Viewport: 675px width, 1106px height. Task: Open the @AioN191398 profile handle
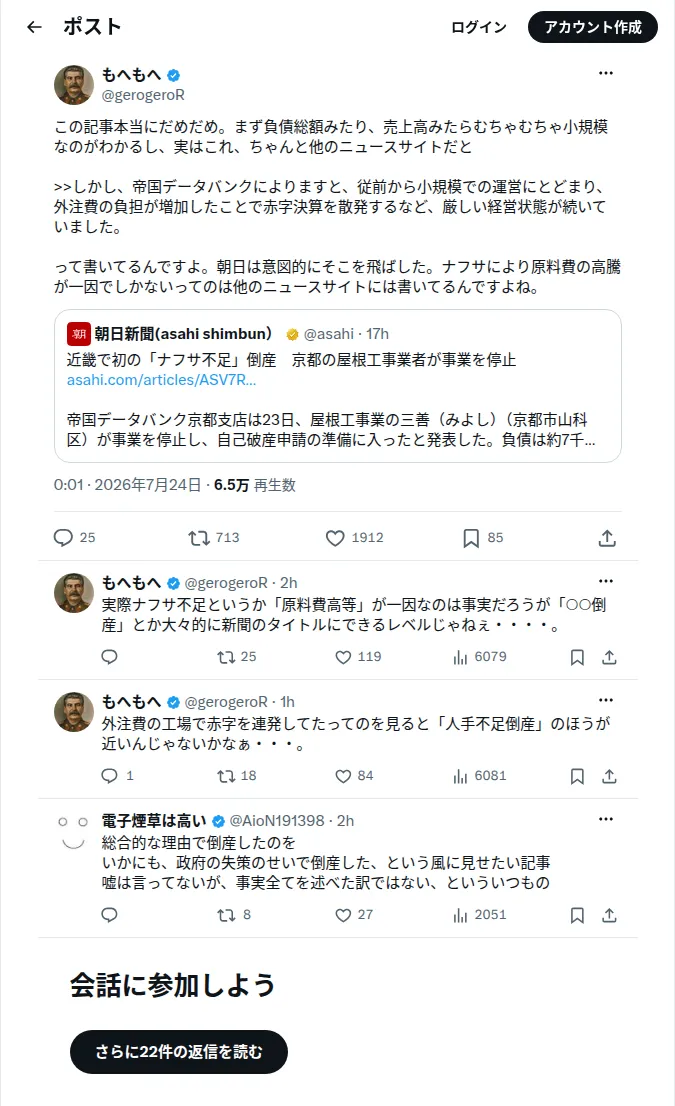click(x=276, y=820)
